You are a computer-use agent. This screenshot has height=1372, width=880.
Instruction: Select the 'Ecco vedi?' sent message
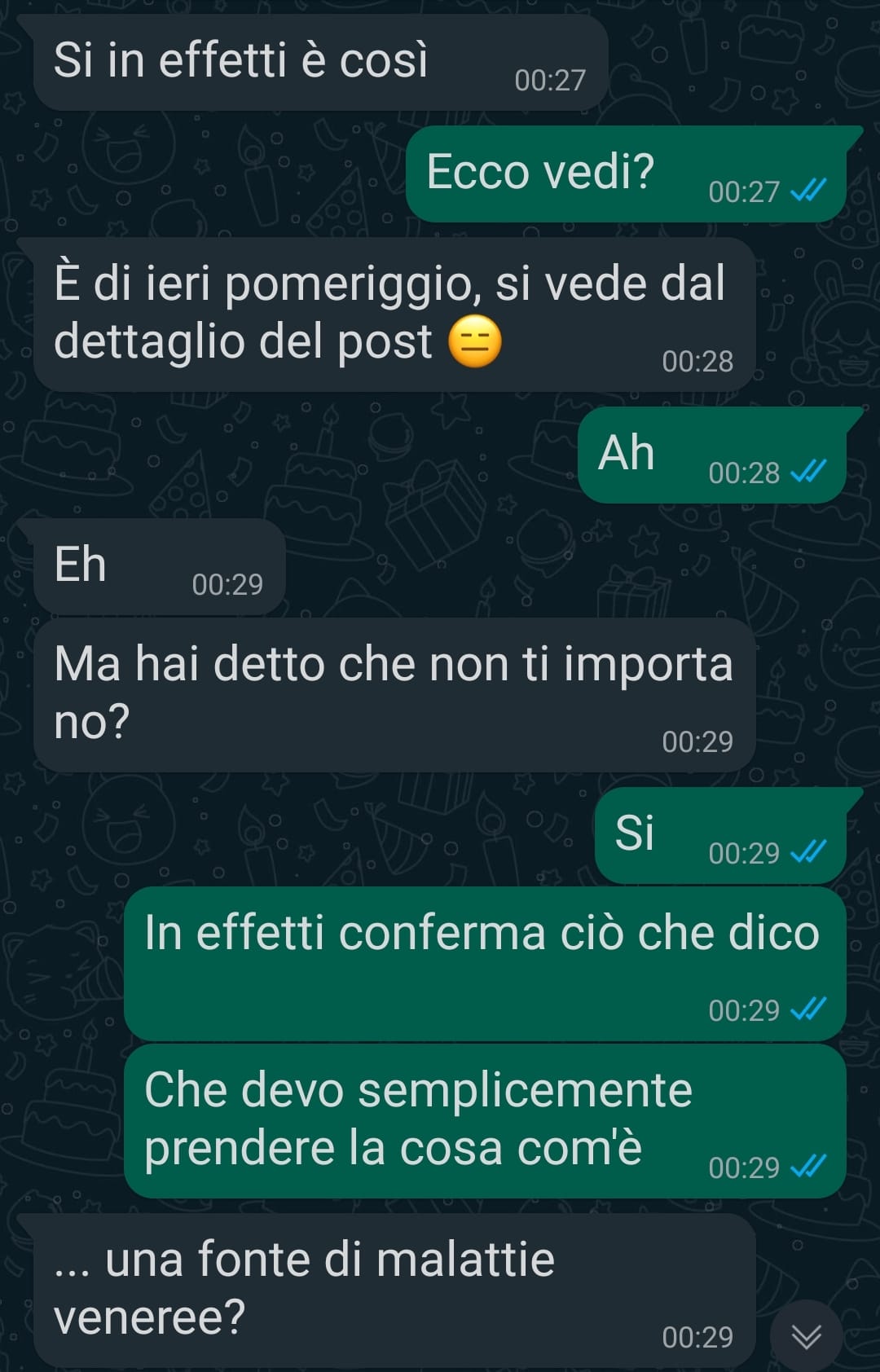(627, 174)
